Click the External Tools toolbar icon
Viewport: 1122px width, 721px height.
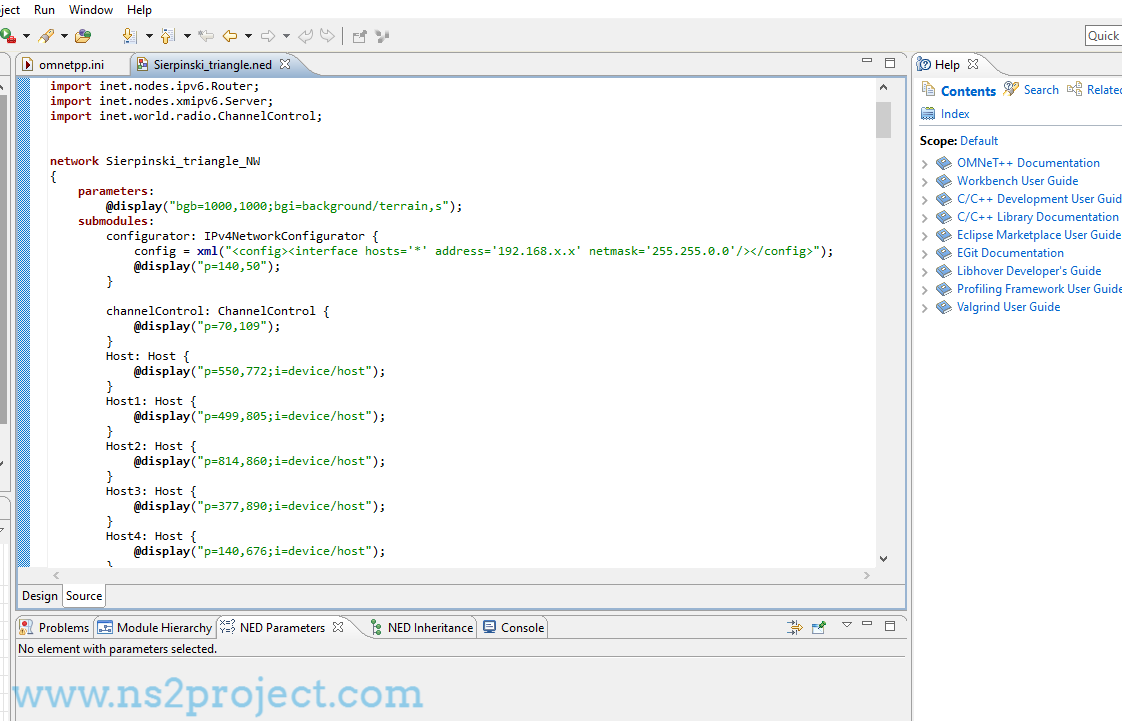click(x=47, y=35)
